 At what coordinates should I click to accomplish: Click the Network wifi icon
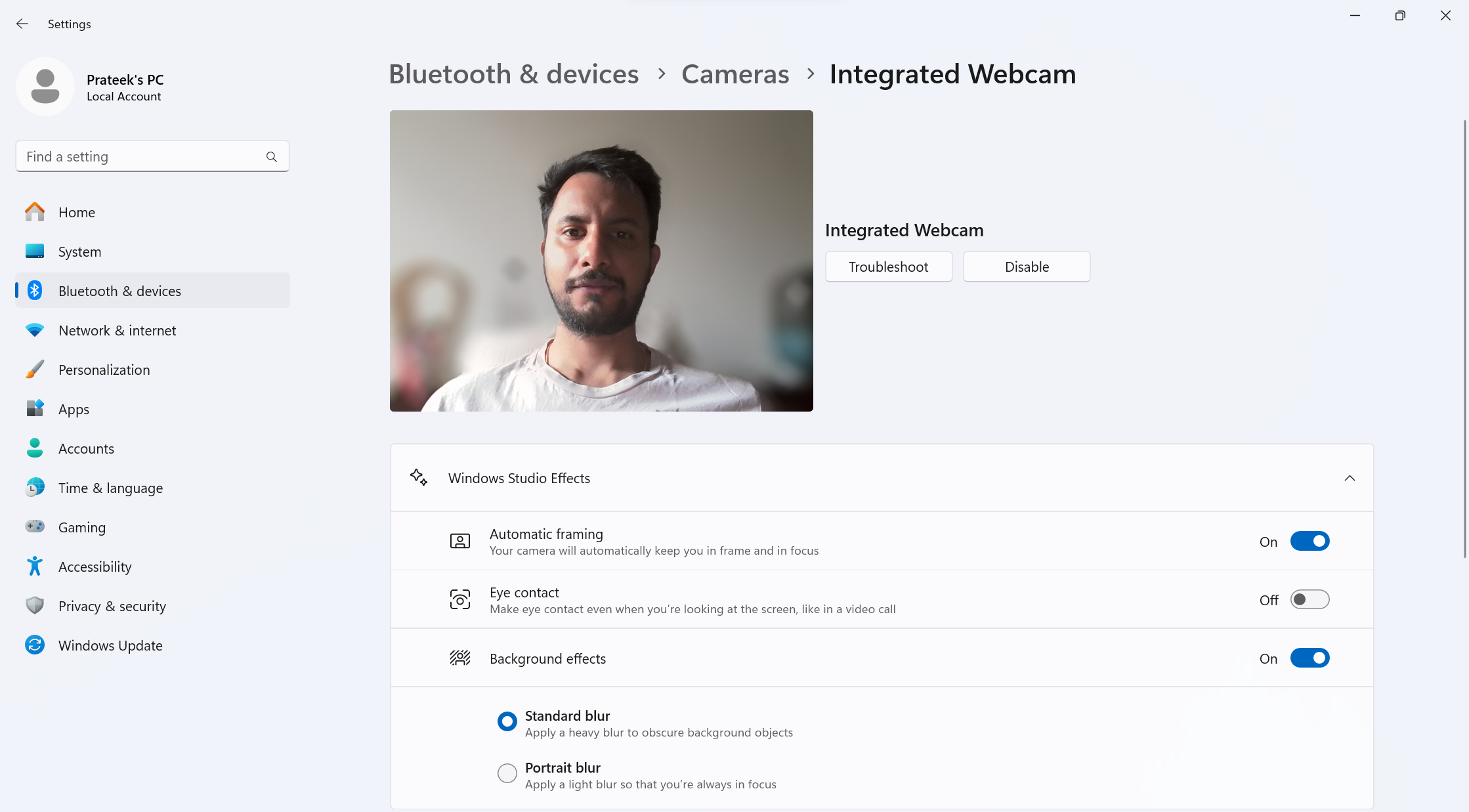pos(35,330)
